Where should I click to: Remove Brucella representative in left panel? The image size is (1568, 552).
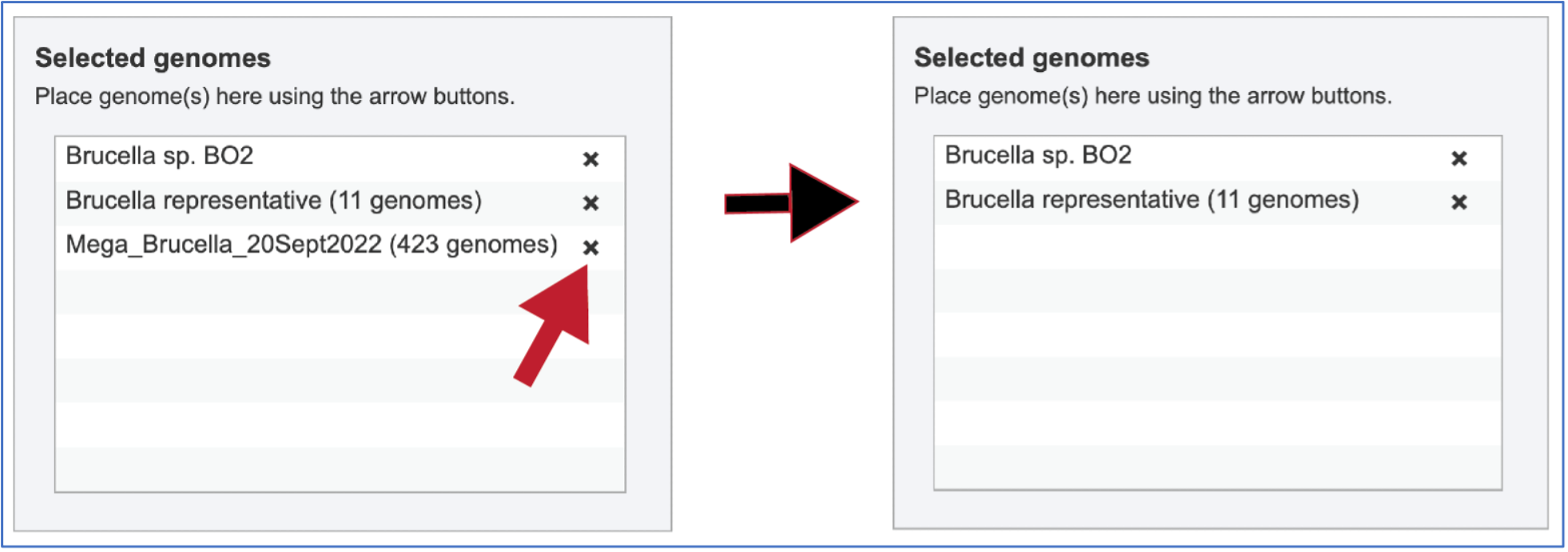(591, 203)
